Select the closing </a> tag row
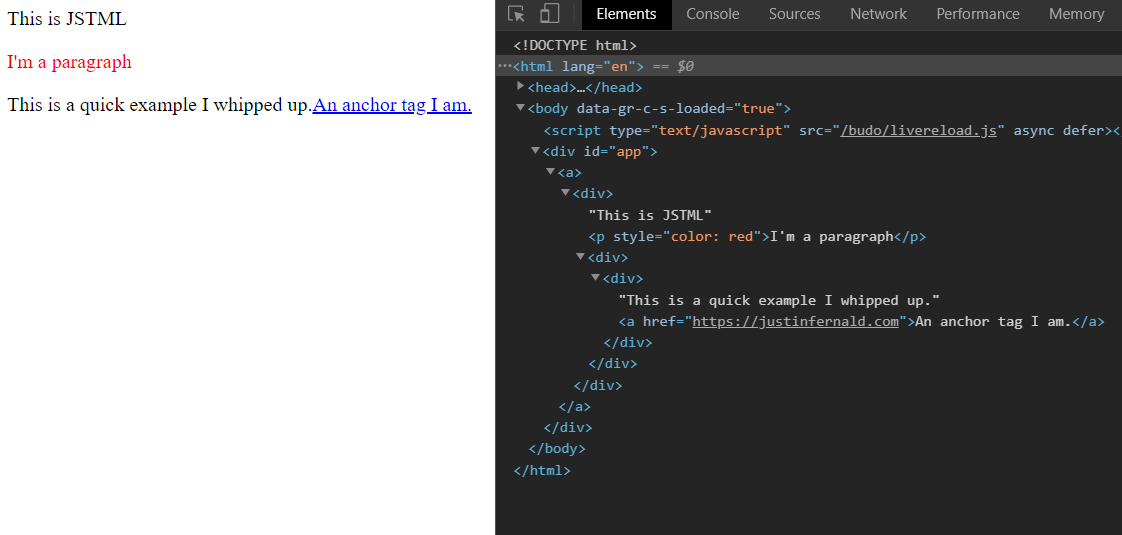 [x=574, y=407]
